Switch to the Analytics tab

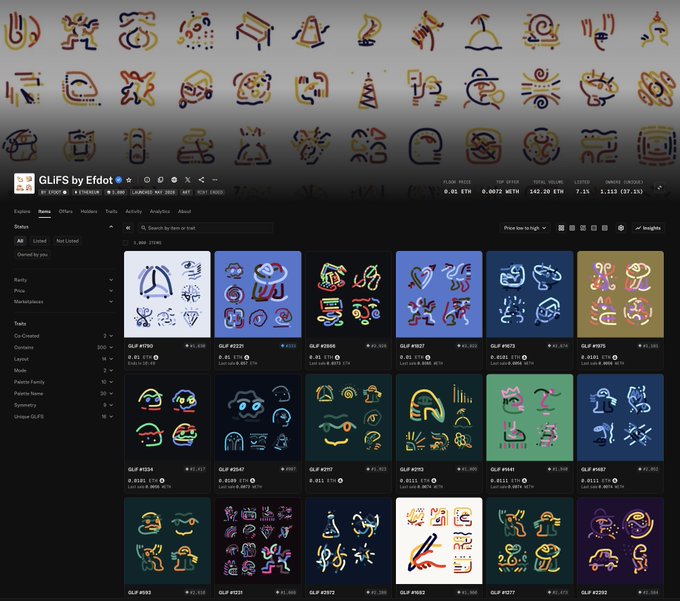pyautogui.click(x=160, y=212)
